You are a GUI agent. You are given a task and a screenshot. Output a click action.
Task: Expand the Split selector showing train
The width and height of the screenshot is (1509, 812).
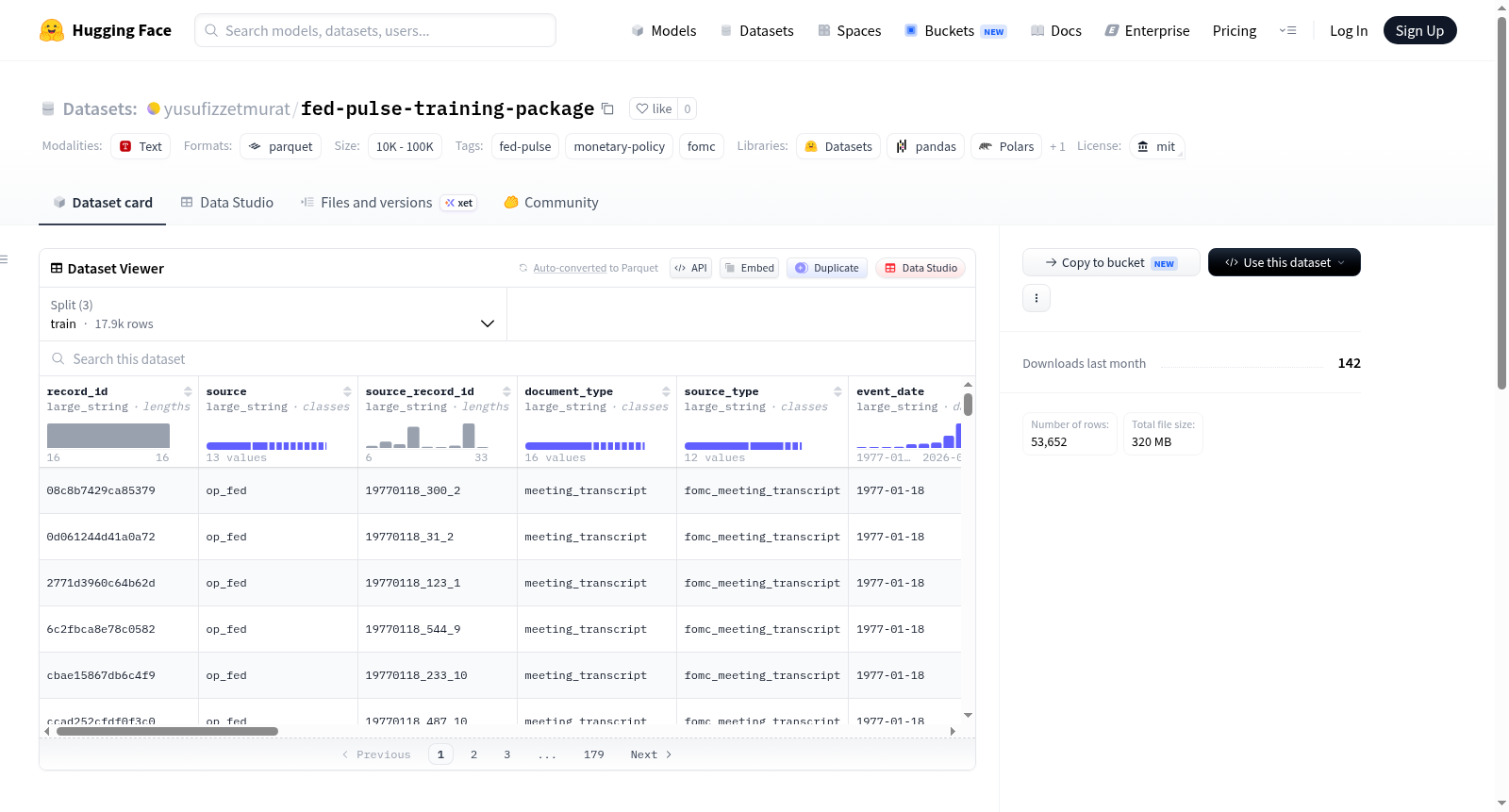tap(273, 314)
